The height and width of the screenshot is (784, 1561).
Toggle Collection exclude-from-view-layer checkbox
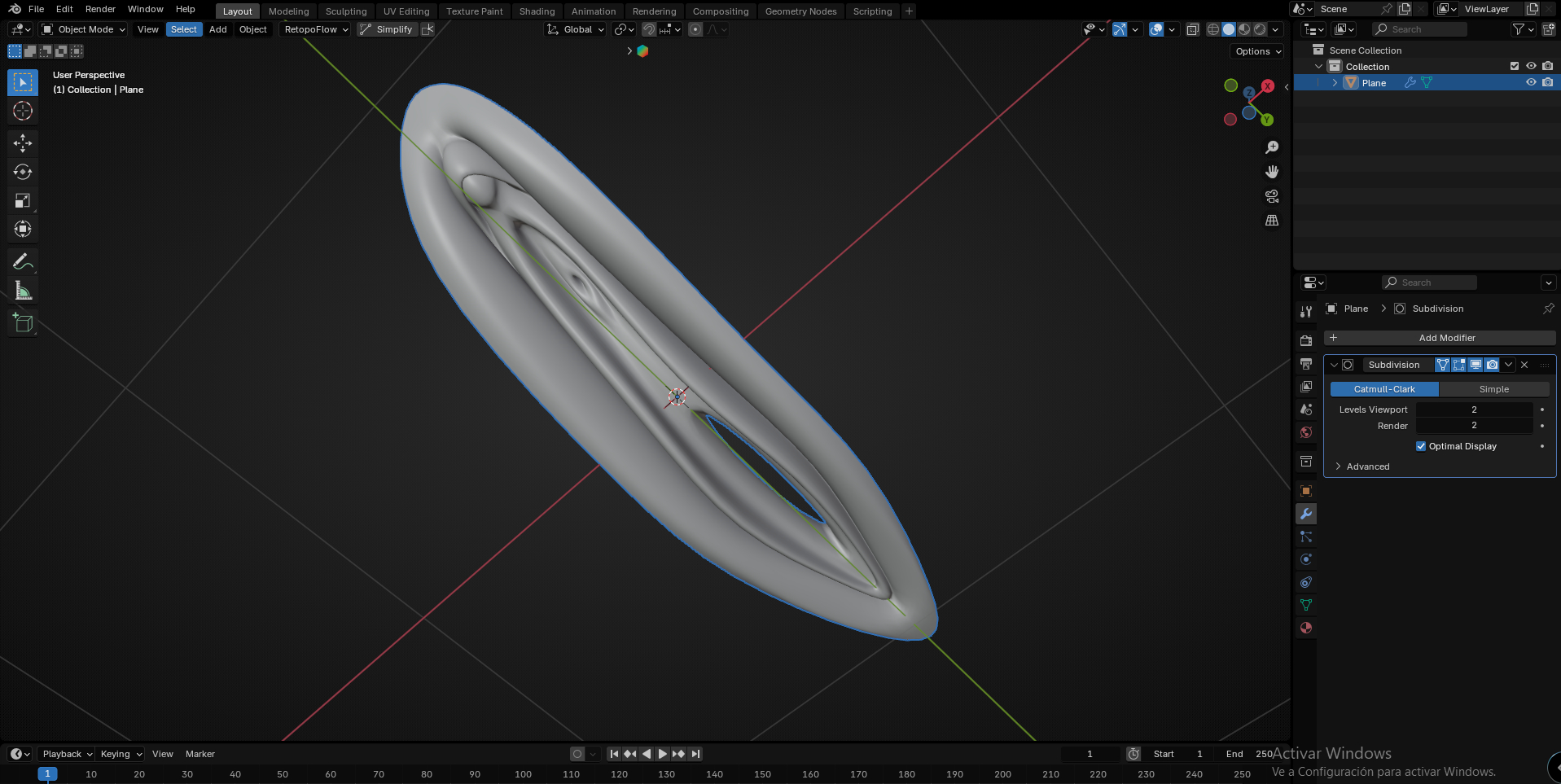pos(1515,66)
